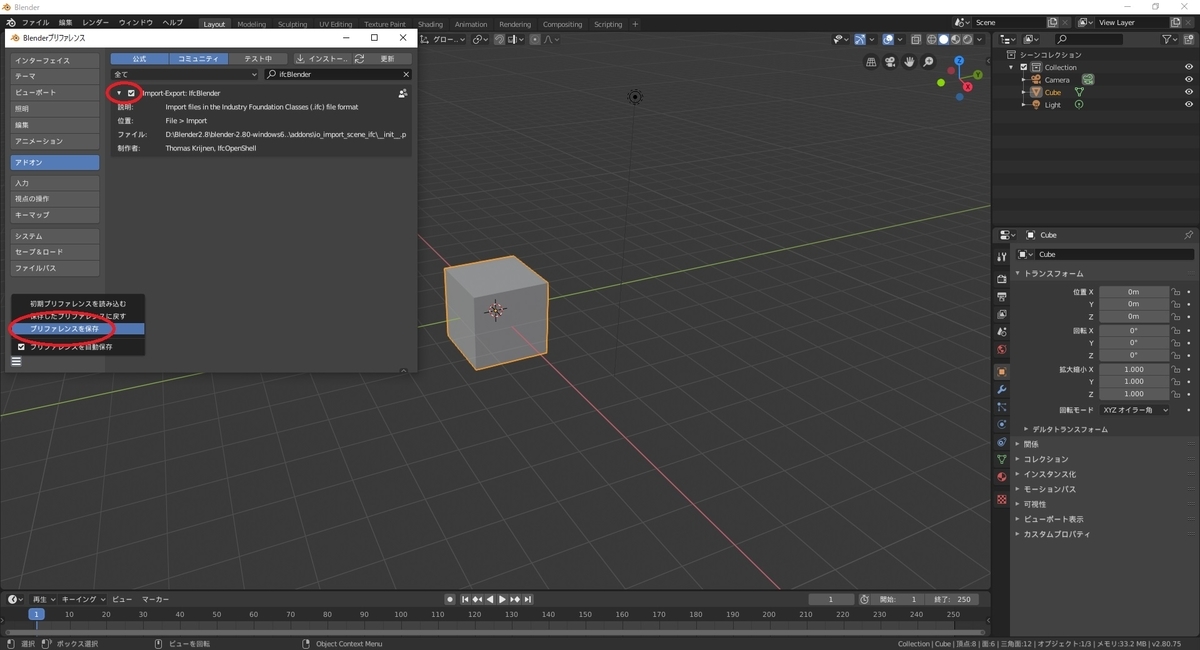The height and width of the screenshot is (650, 1200).
Task: Toggle lock on 位置 X value
Action: [x=1177, y=292]
